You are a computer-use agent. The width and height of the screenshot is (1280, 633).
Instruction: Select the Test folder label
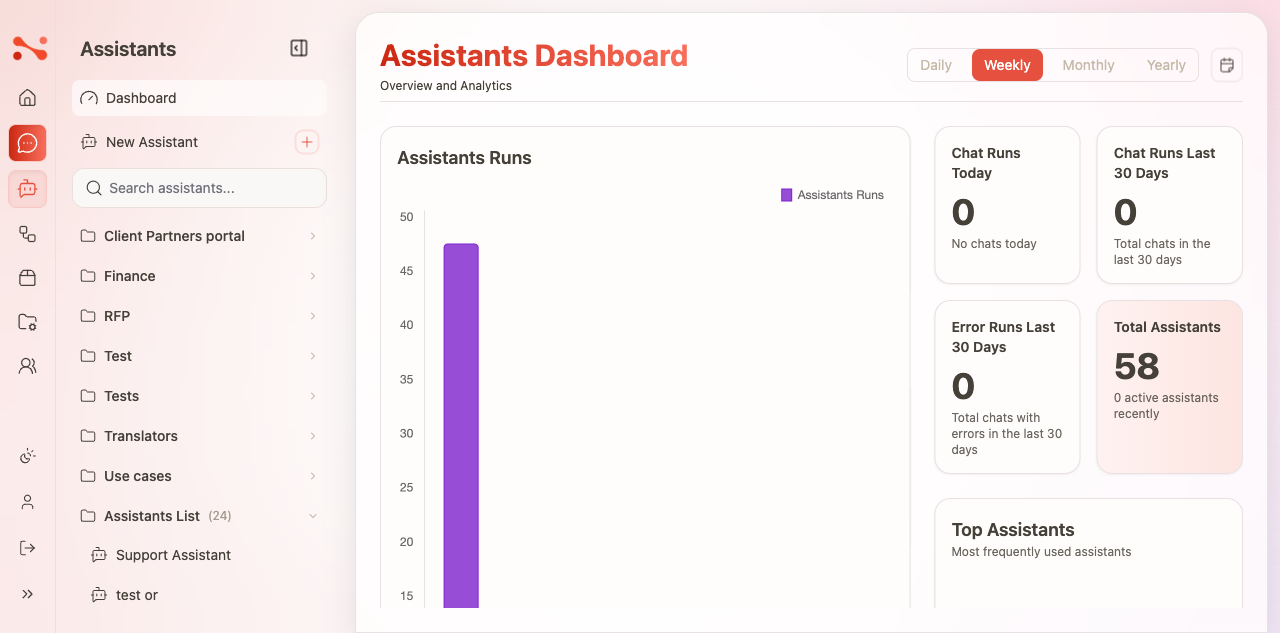pyautogui.click(x=118, y=356)
